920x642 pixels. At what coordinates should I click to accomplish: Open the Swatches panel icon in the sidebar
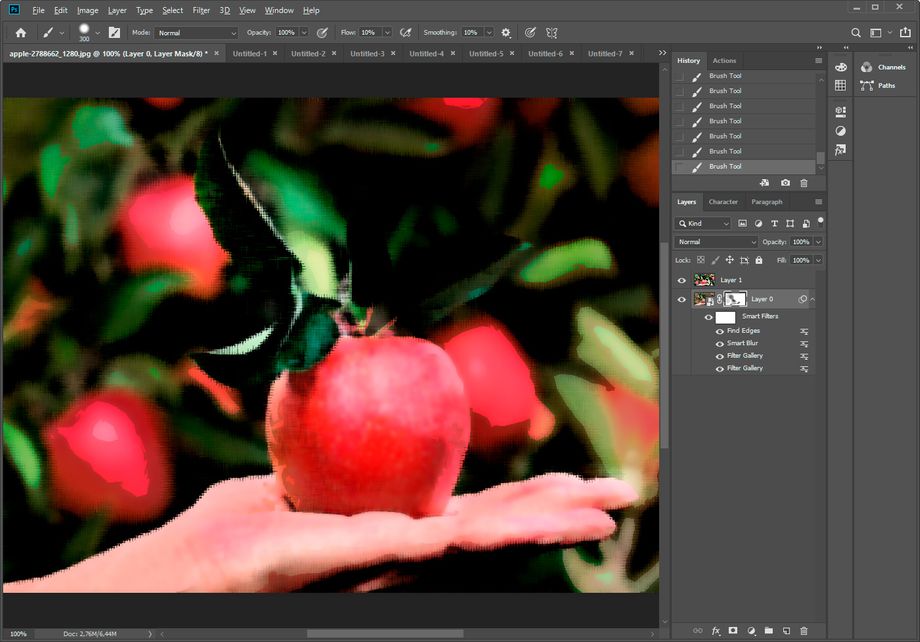click(841, 85)
